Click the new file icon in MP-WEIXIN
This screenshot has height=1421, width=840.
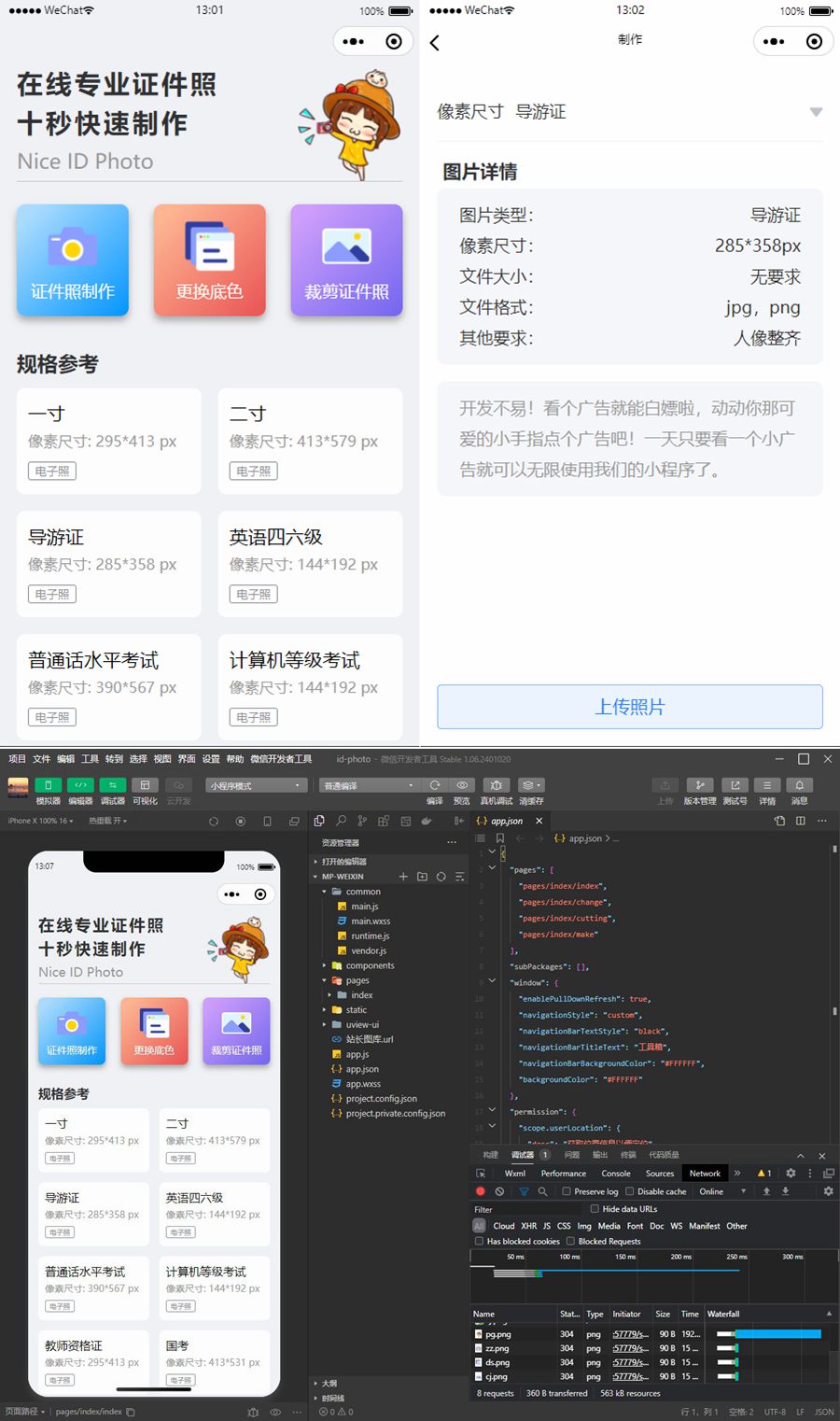point(403,877)
